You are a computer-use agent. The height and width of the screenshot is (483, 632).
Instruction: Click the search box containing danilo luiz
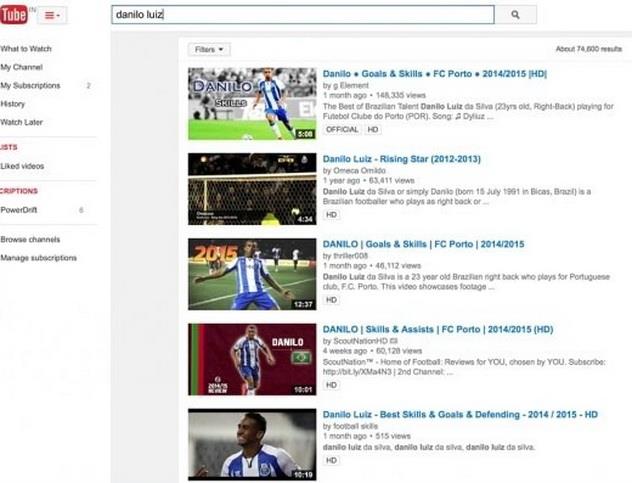click(300, 15)
